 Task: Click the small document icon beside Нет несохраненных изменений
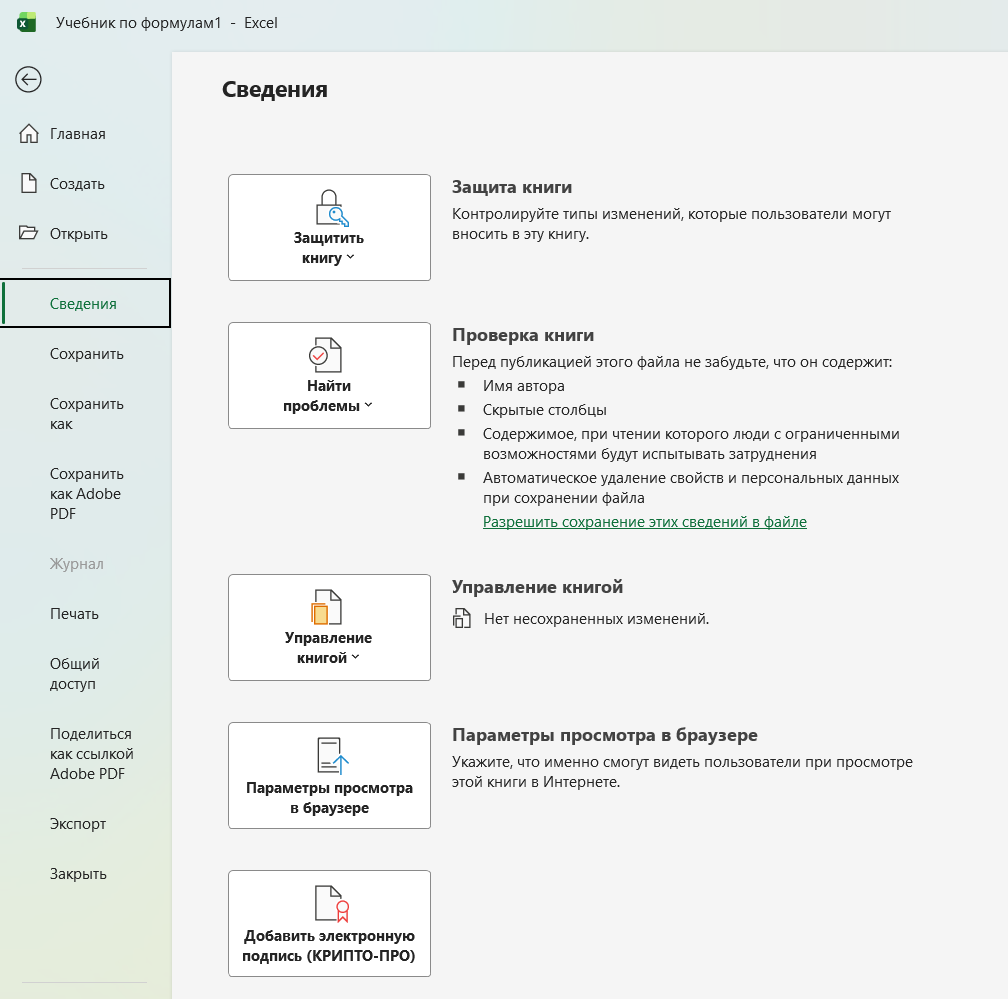coord(462,618)
